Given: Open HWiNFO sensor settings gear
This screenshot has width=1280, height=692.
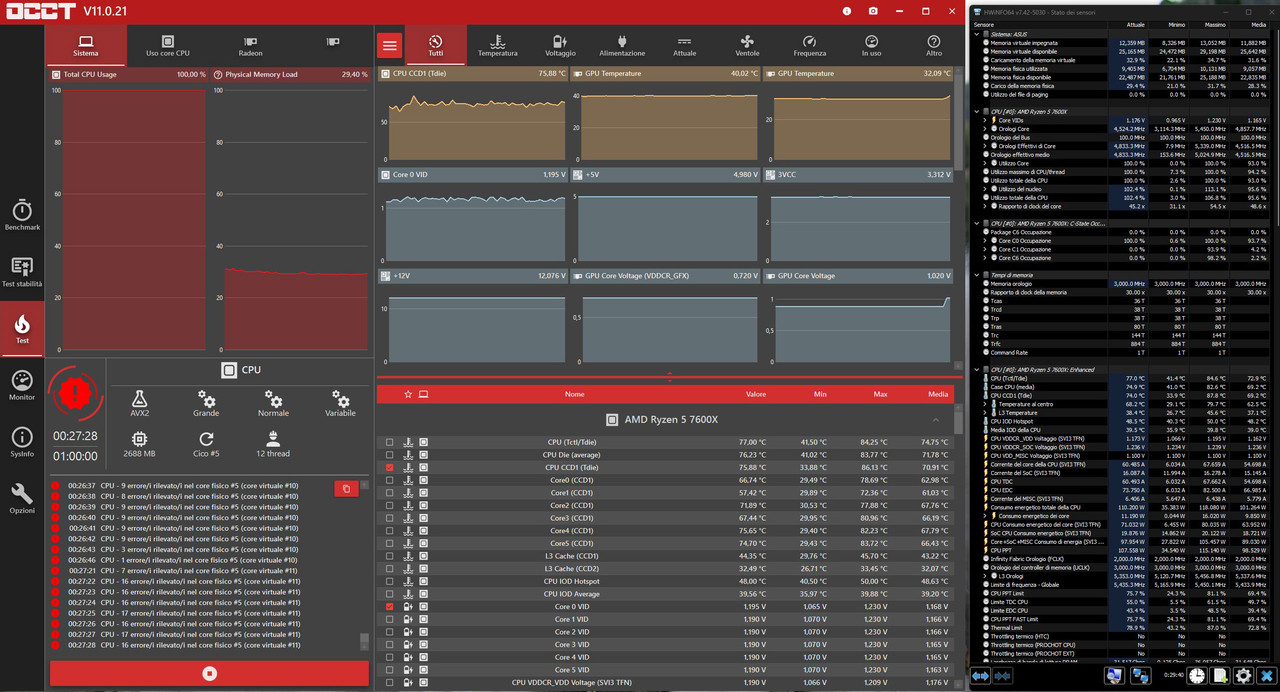Looking at the screenshot, I should click(1244, 677).
